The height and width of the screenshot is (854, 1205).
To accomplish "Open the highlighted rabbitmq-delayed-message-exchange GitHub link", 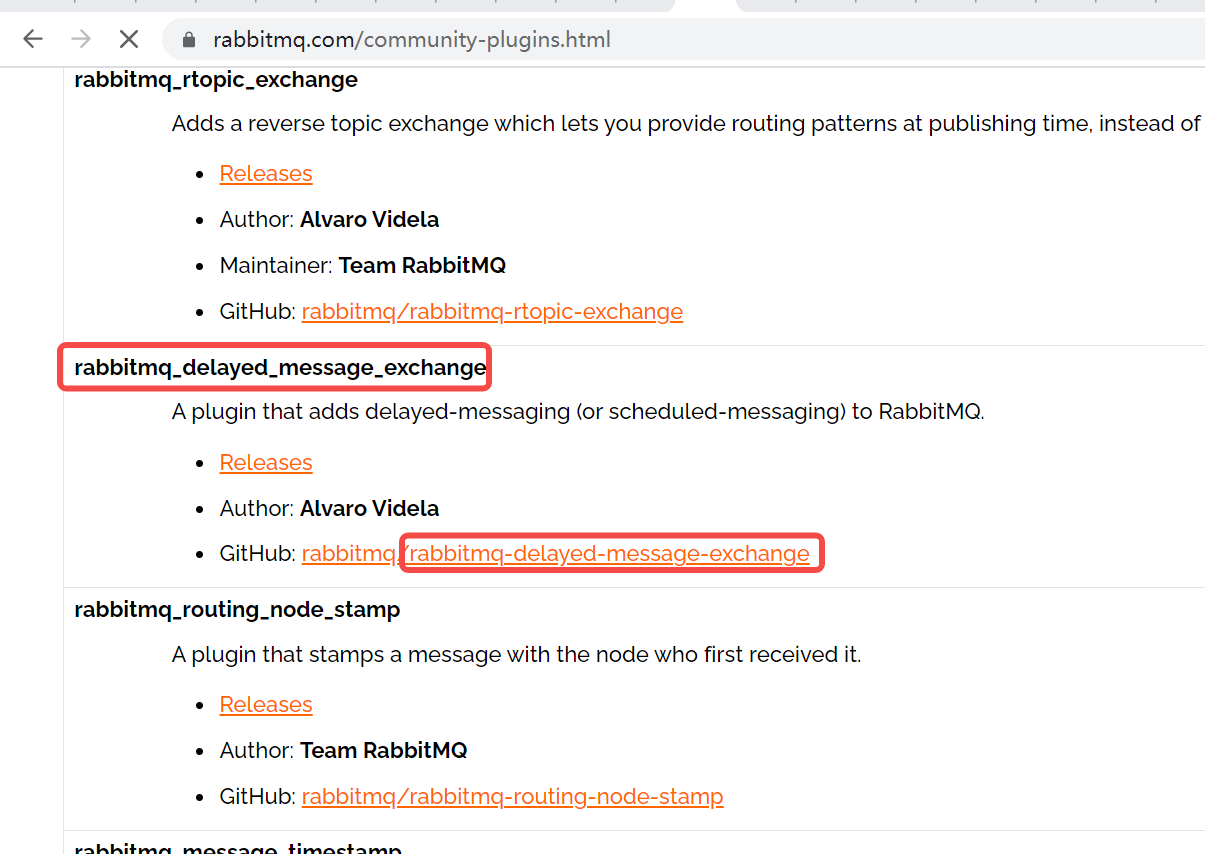I will tap(611, 553).
